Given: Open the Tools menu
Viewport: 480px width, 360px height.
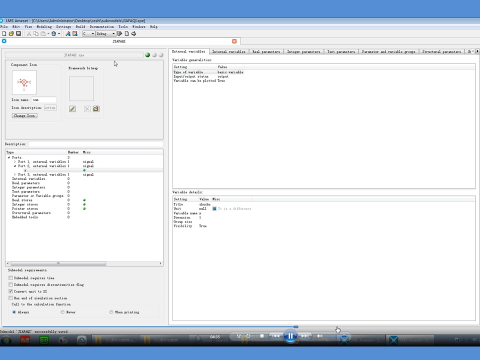Looking at the screenshot, I should click(123, 27).
